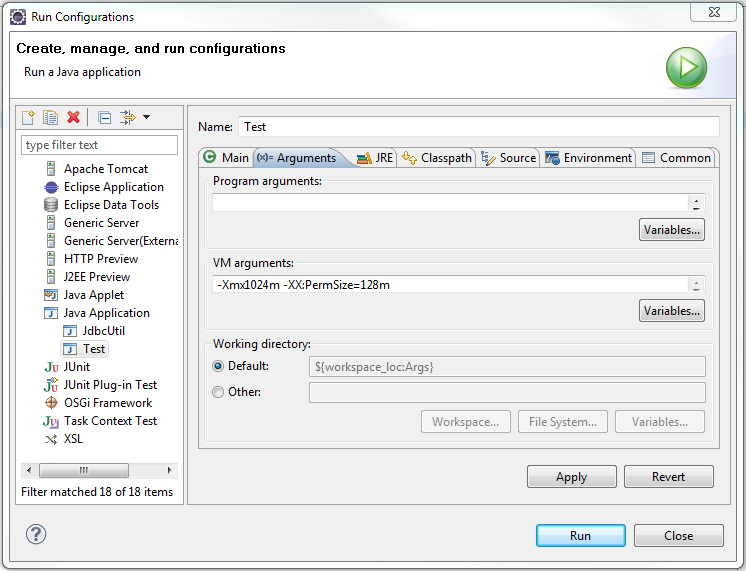Collapse all configurations icon
Viewport: 746px width, 571px height.
click(104, 117)
